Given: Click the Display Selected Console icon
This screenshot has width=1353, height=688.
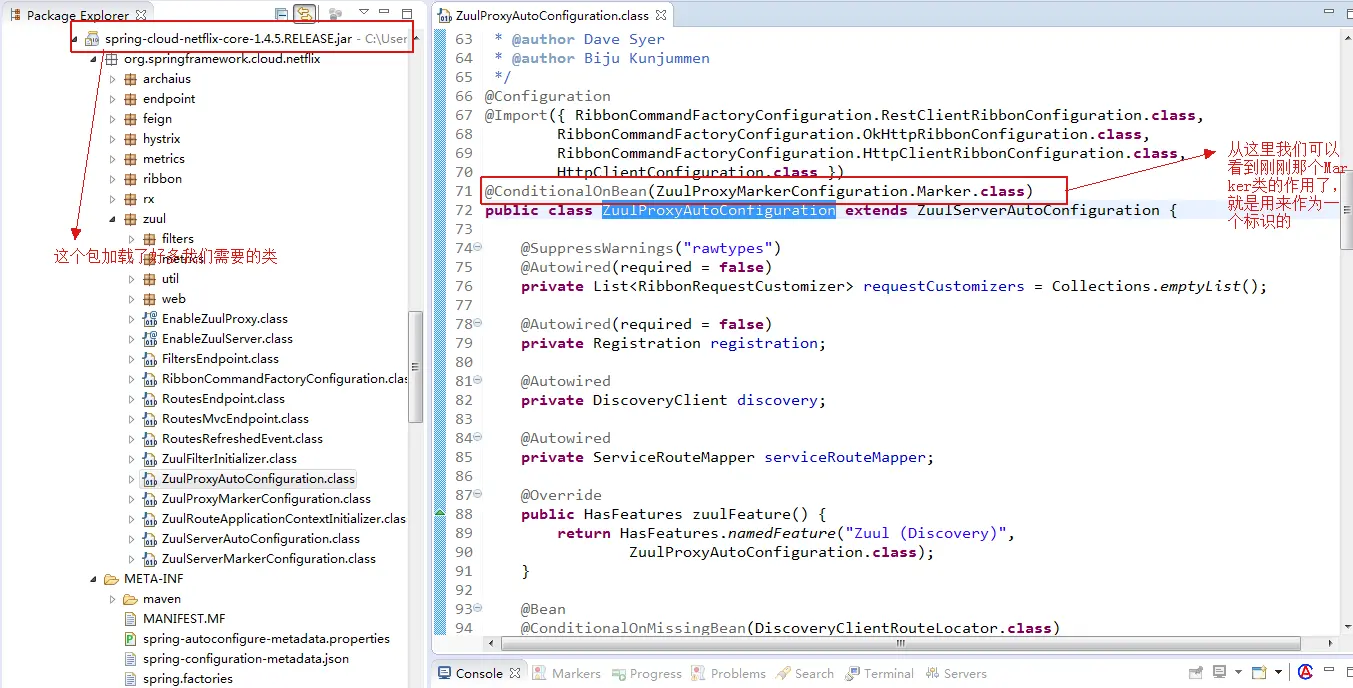Looking at the screenshot, I should 1221,673.
